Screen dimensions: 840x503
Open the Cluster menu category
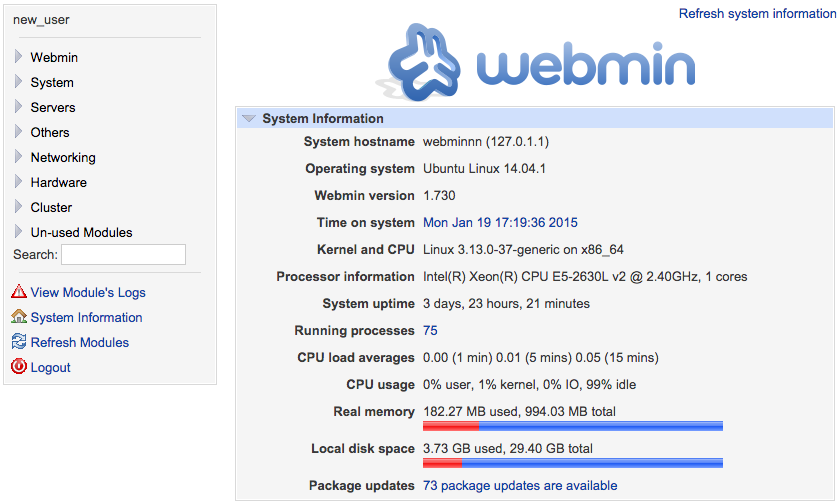pos(51,207)
